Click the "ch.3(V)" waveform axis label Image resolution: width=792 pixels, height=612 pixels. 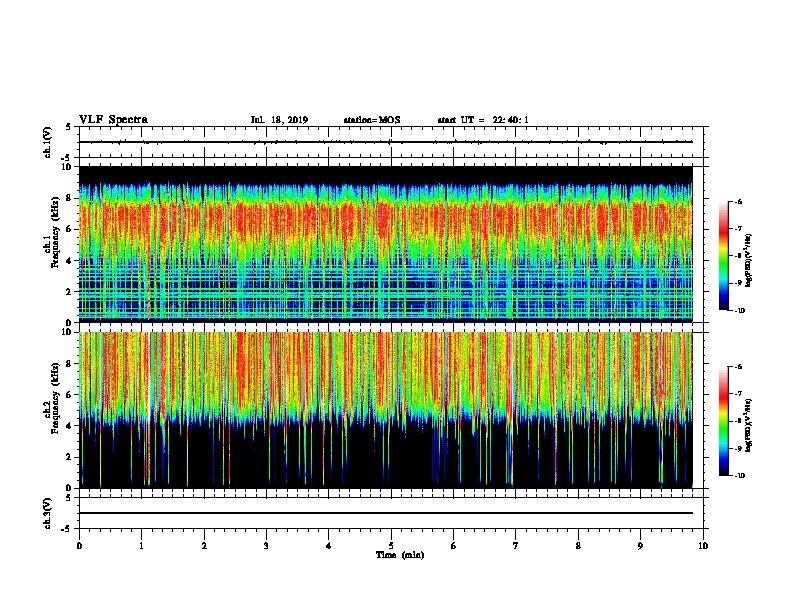(x=47, y=513)
